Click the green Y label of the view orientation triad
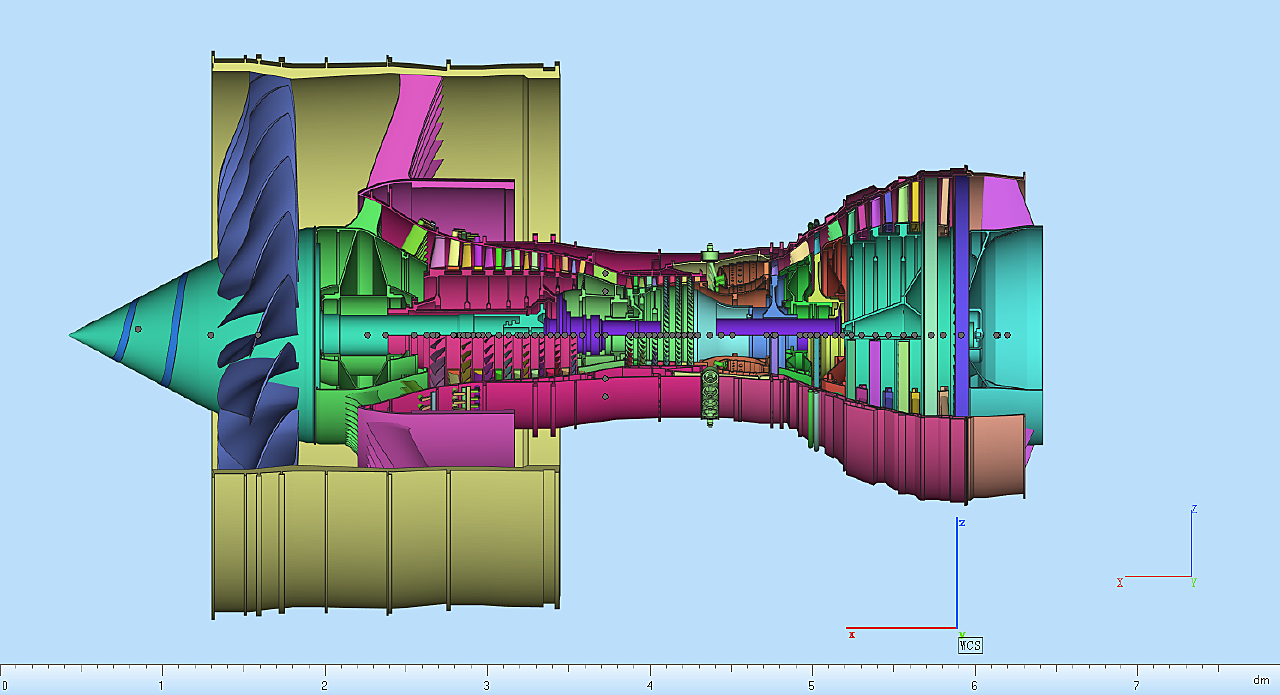This screenshot has height=695, width=1280. tap(1194, 583)
